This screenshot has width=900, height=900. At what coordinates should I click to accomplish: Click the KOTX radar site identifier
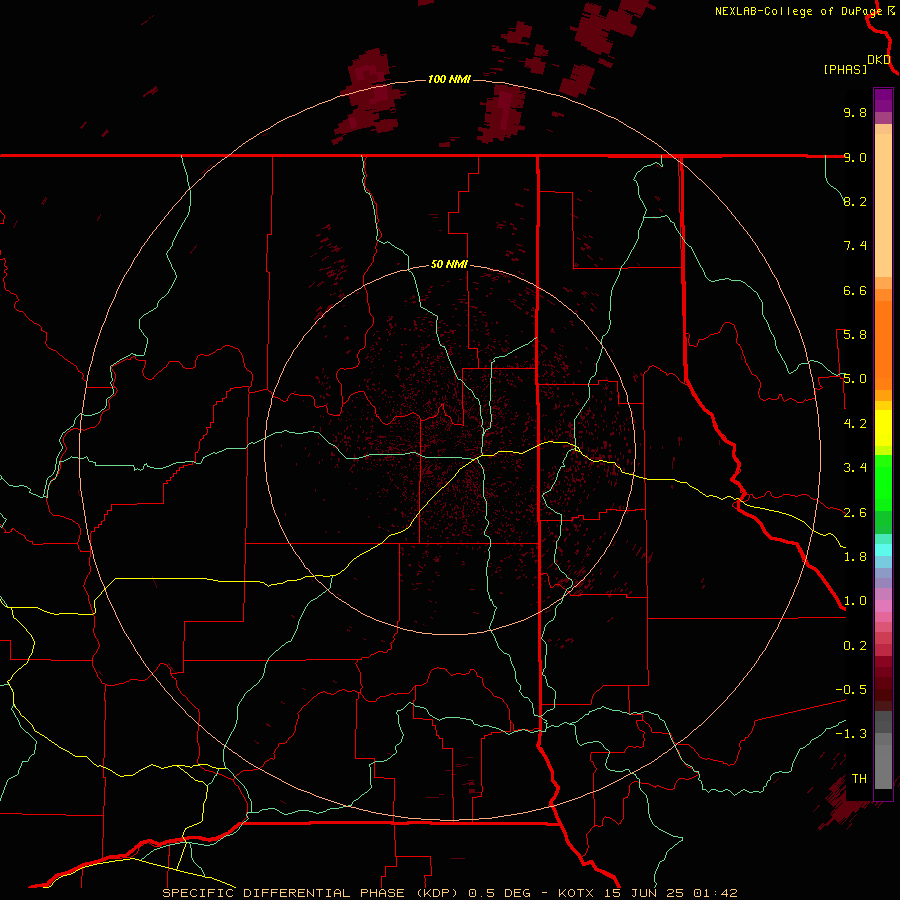point(577,893)
